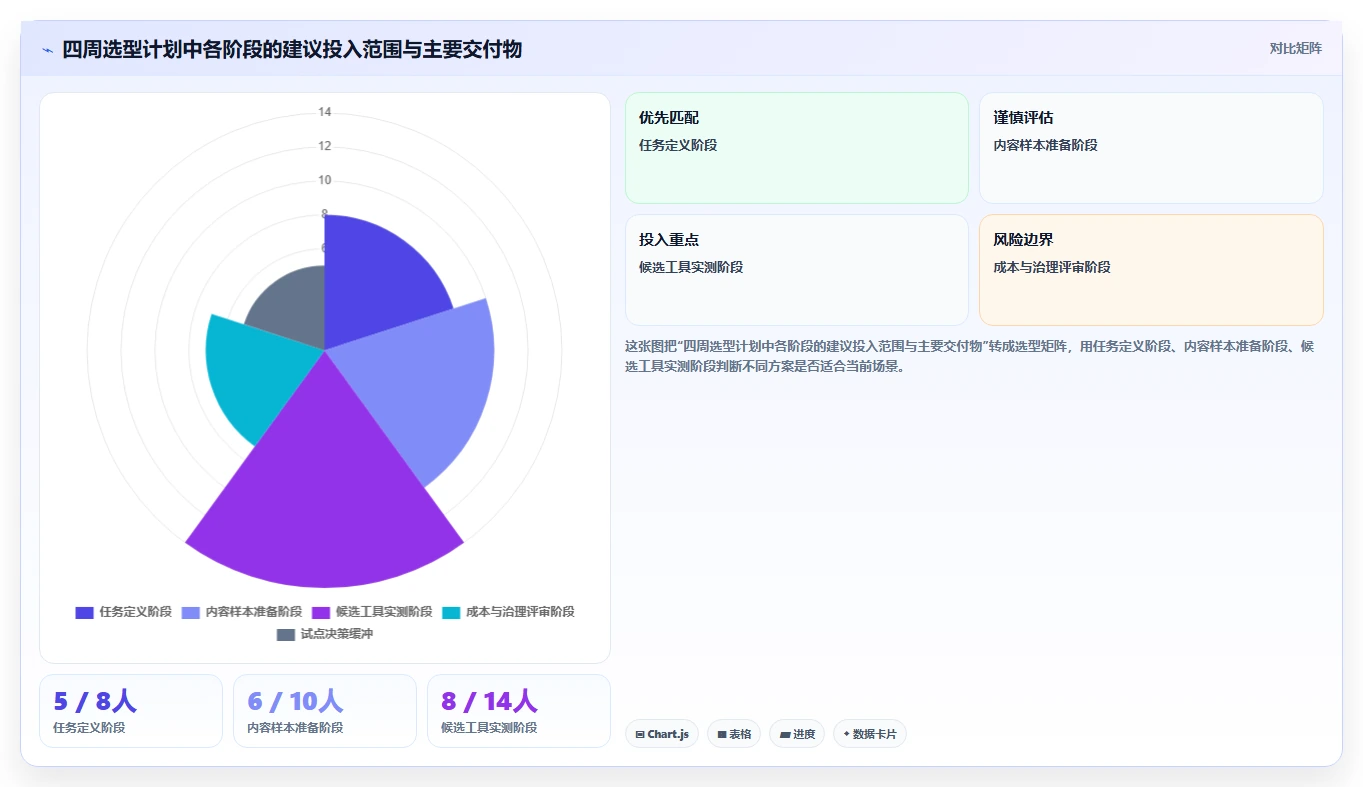
Task: Open the 8 / 14人 stat card
Action: pyautogui.click(x=519, y=711)
